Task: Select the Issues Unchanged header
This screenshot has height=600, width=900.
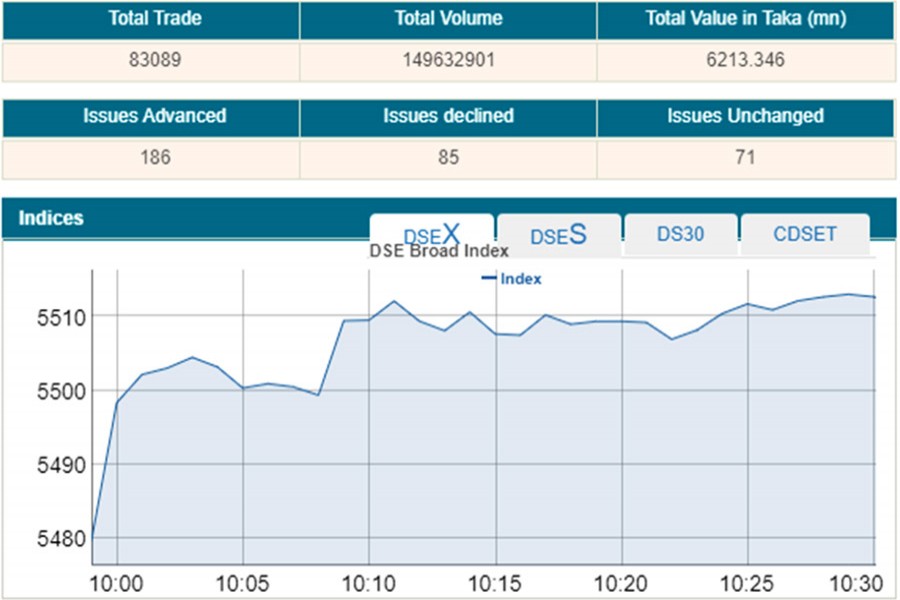Action: [746, 116]
